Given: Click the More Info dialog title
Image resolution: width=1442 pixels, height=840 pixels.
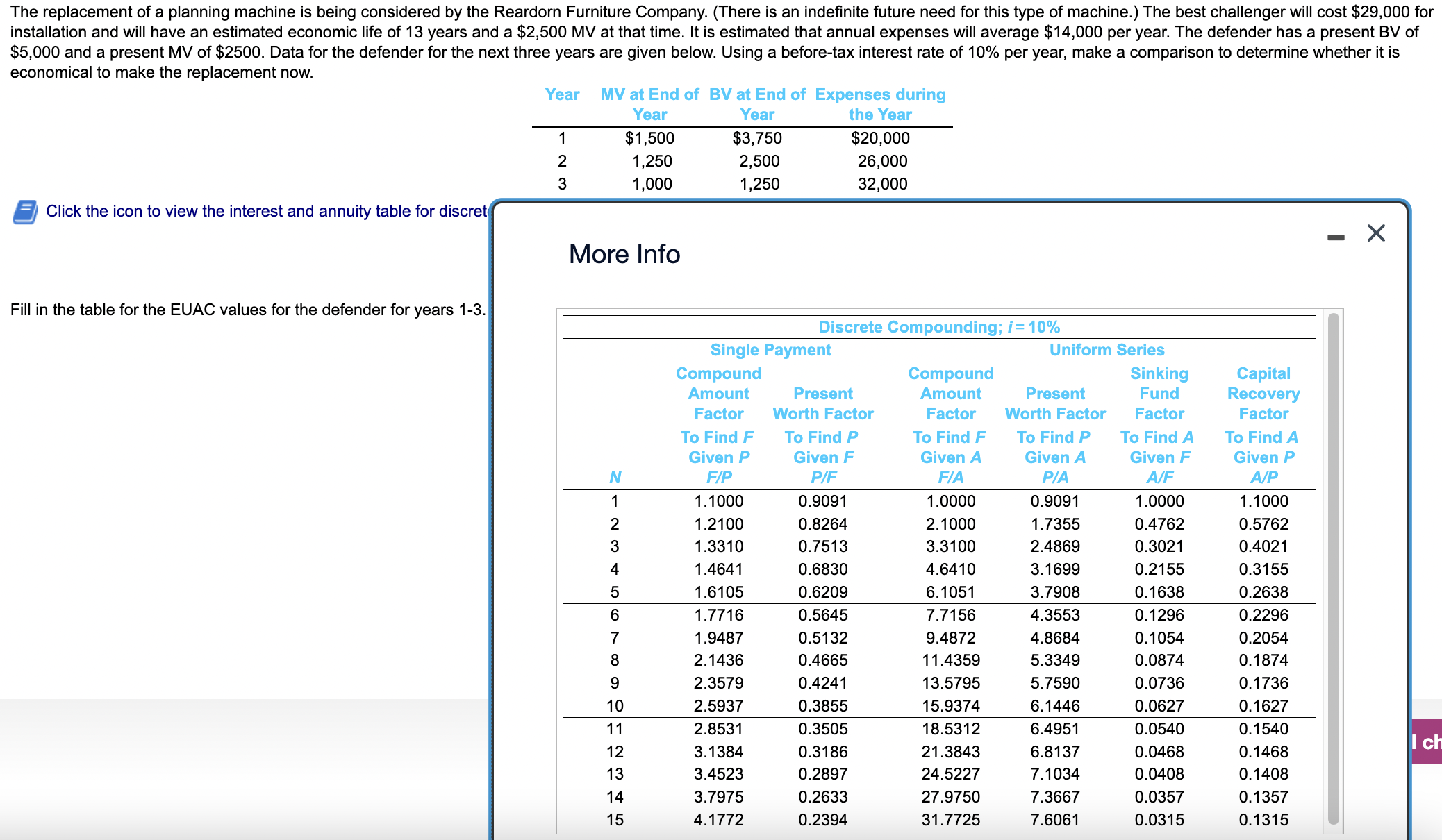Looking at the screenshot, I should 623,254.
